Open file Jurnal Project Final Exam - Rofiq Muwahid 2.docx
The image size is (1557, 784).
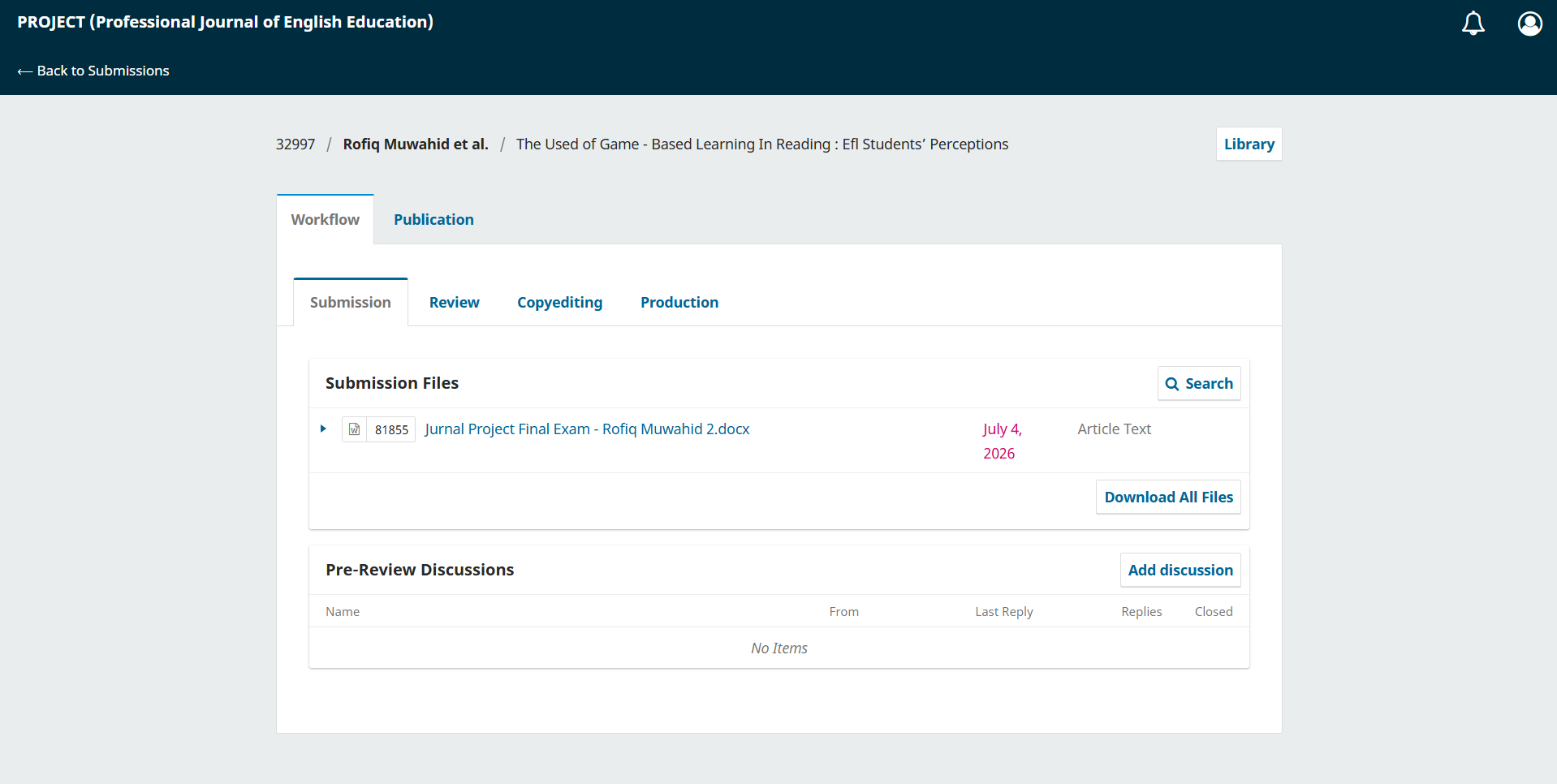[587, 429]
